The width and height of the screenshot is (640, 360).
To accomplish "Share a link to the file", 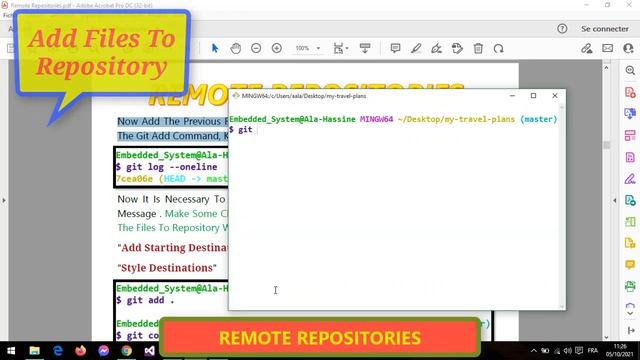I will [587, 49].
